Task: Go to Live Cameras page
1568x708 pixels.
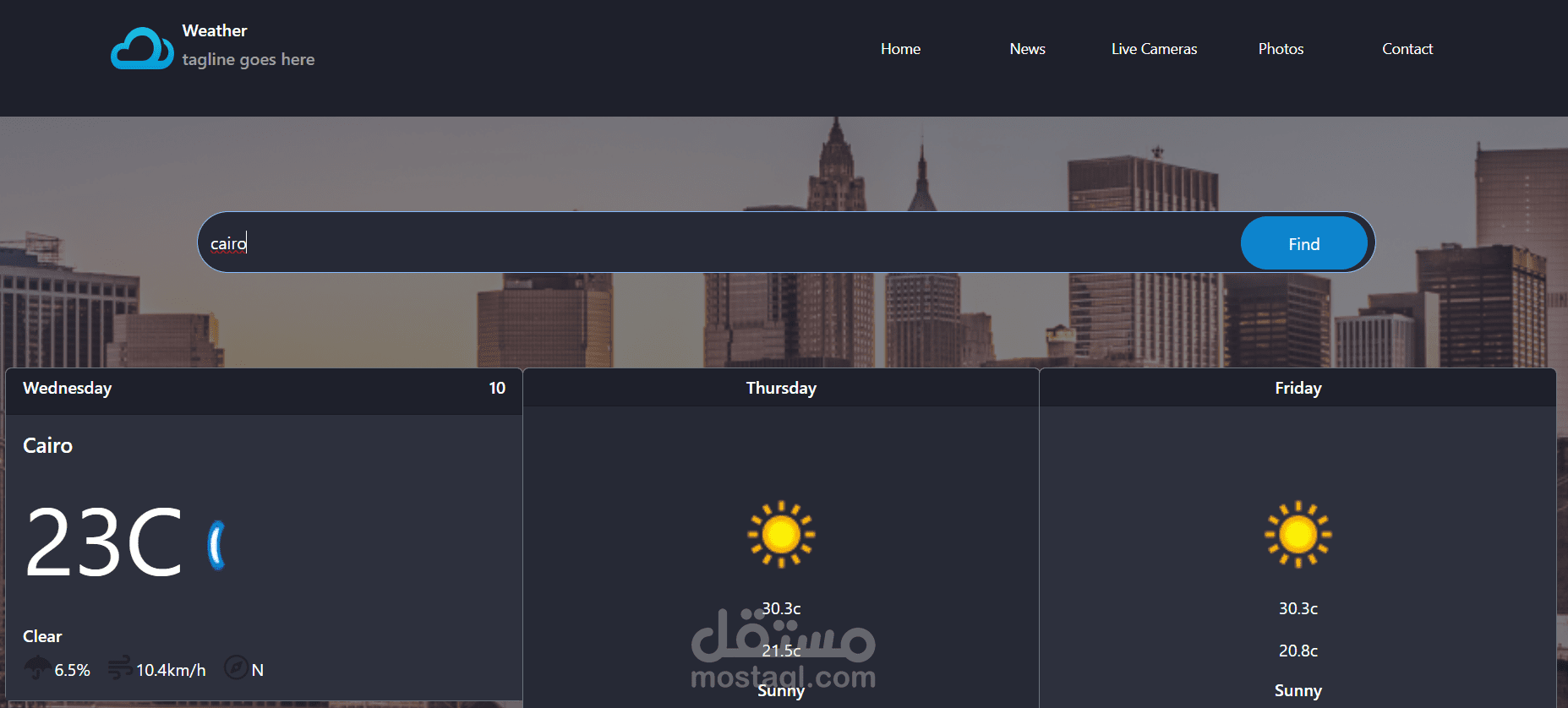Action: [1154, 49]
